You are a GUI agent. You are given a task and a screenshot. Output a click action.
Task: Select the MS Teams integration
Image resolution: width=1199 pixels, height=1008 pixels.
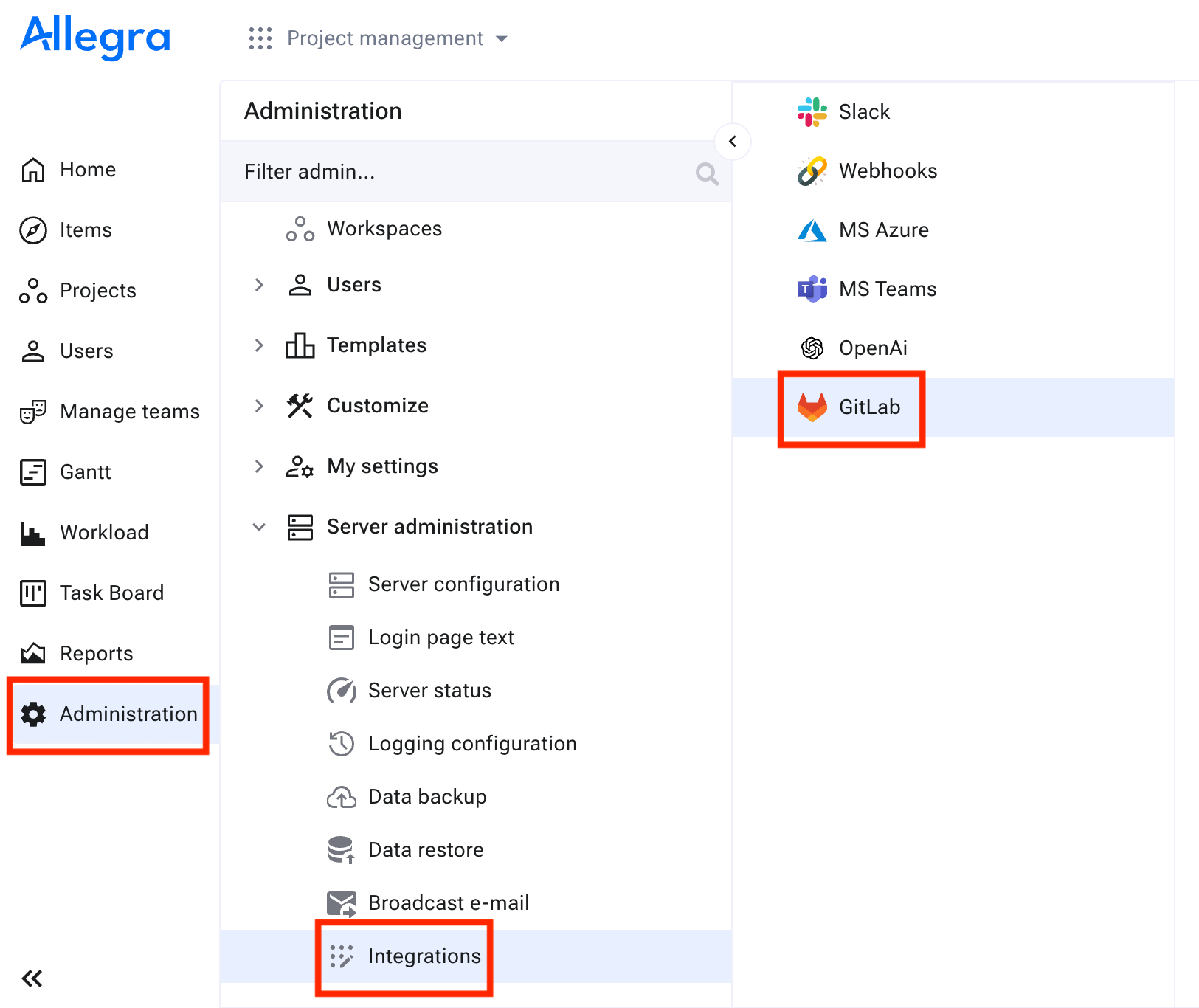coord(812,289)
